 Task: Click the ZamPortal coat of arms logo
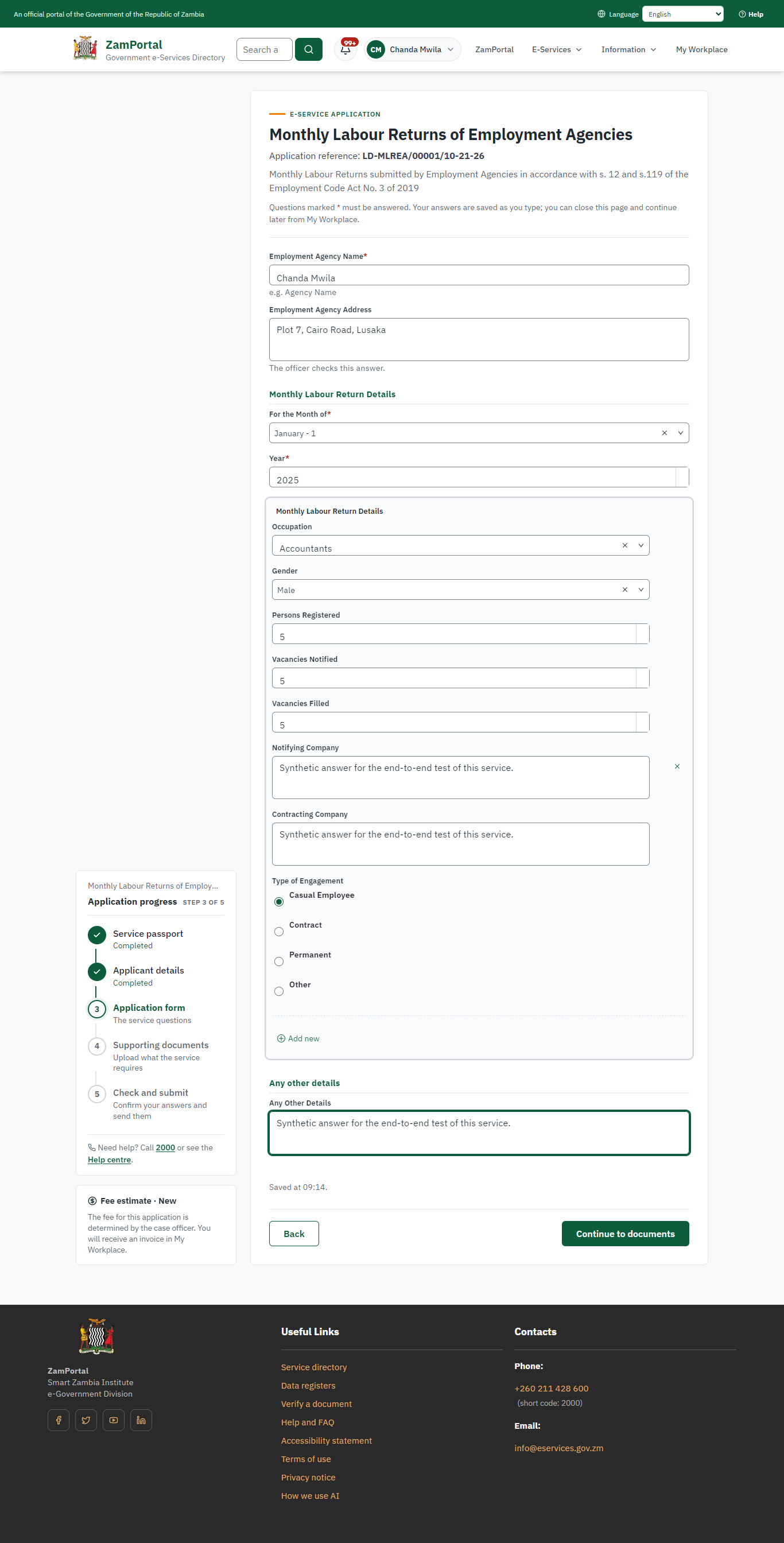click(x=85, y=48)
